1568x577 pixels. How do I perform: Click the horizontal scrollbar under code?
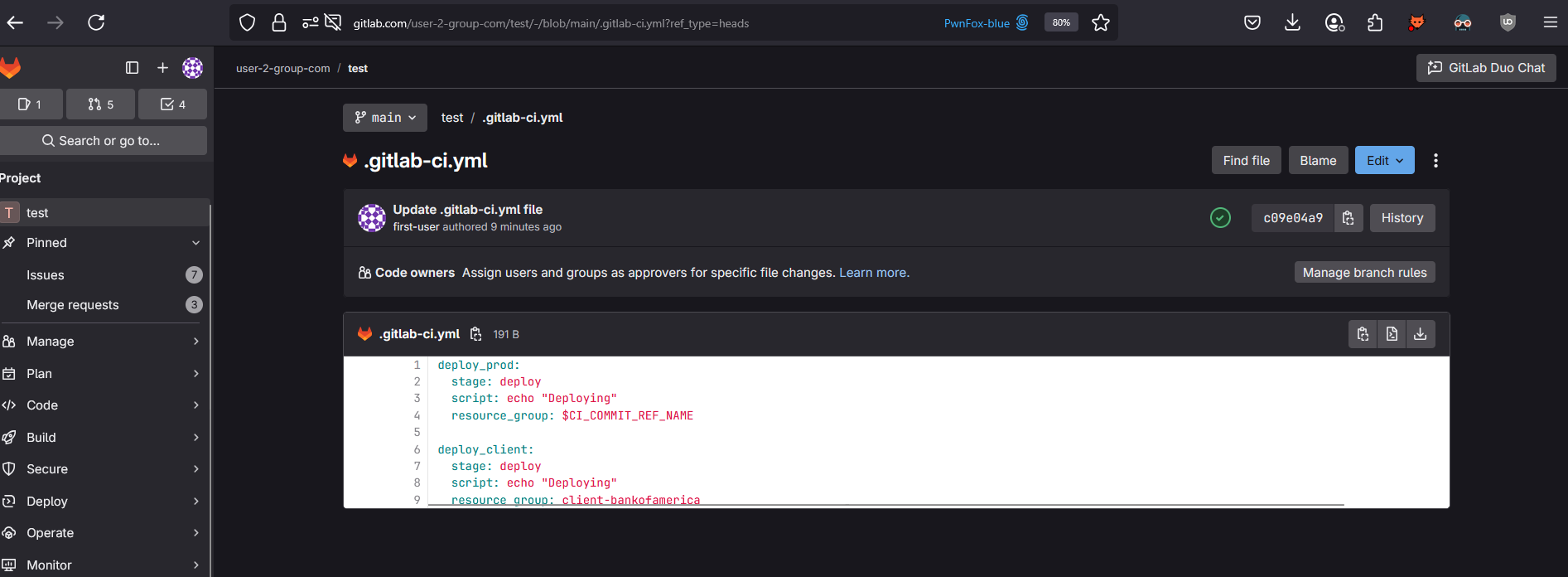pyautogui.click(x=885, y=504)
